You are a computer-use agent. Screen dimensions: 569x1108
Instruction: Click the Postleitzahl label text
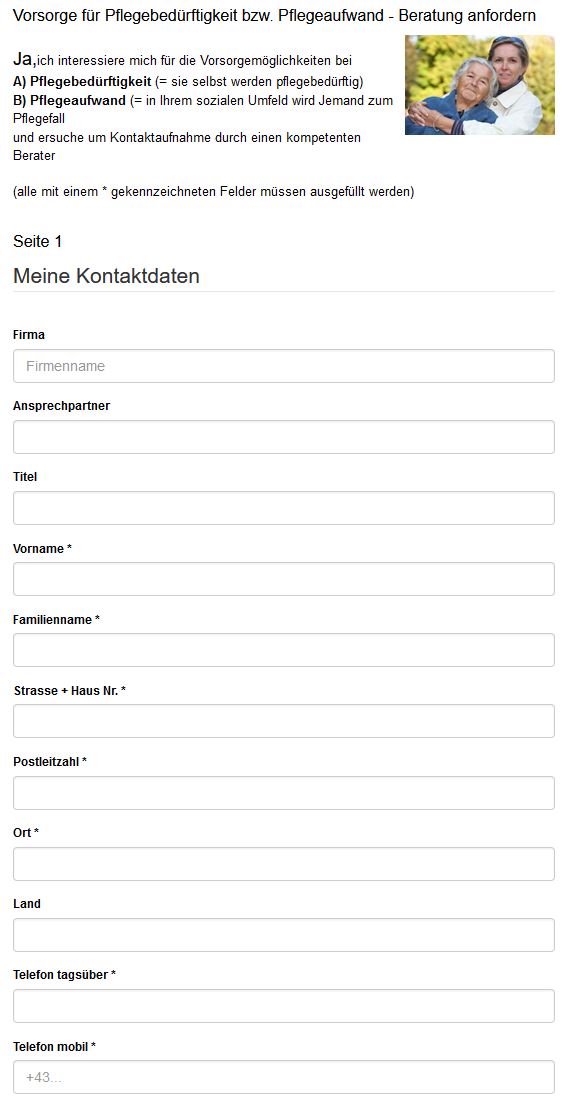pyautogui.click(x=49, y=762)
